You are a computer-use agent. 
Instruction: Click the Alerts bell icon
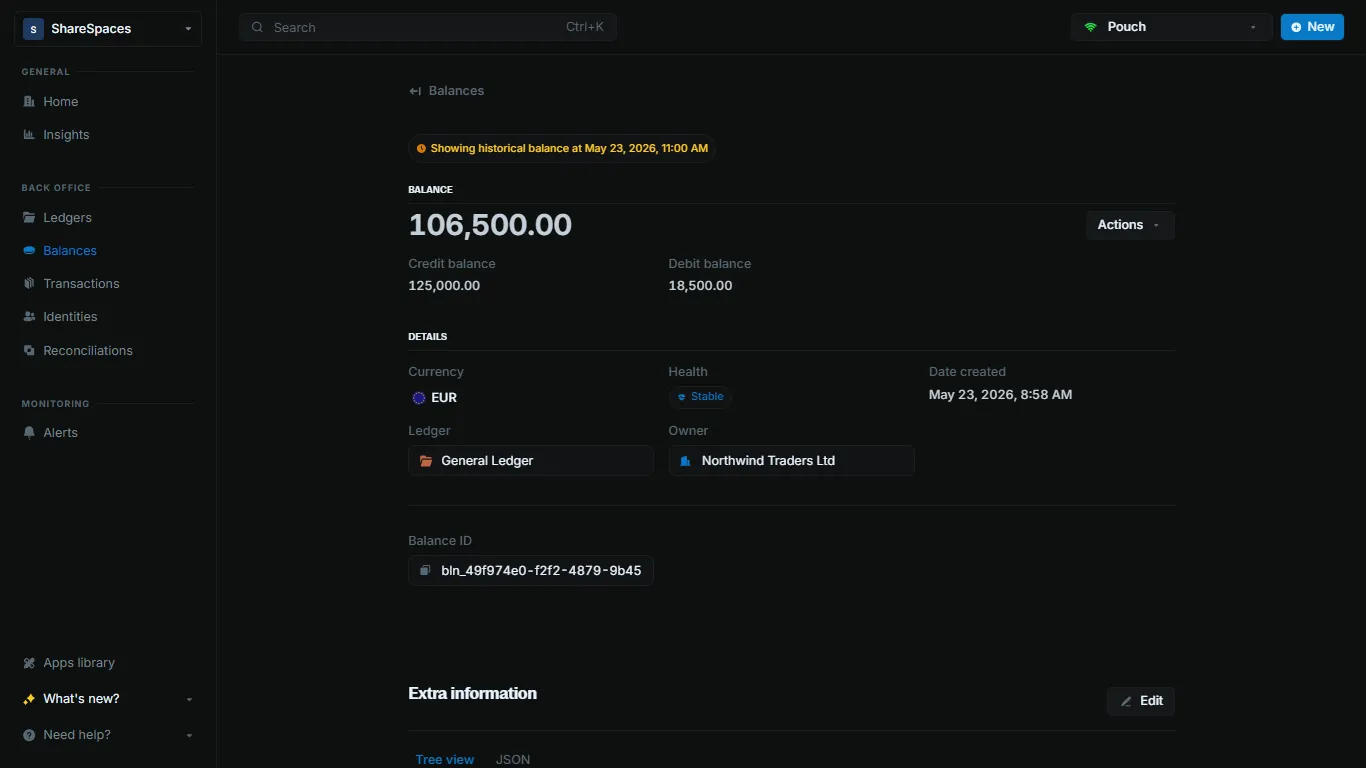(29, 432)
